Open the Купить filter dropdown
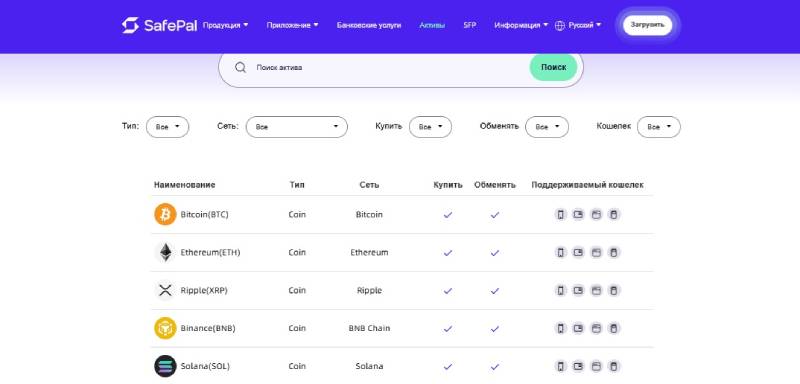Image resolution: width=800 pixels, height=384 pixels. (x=430, y=127)
